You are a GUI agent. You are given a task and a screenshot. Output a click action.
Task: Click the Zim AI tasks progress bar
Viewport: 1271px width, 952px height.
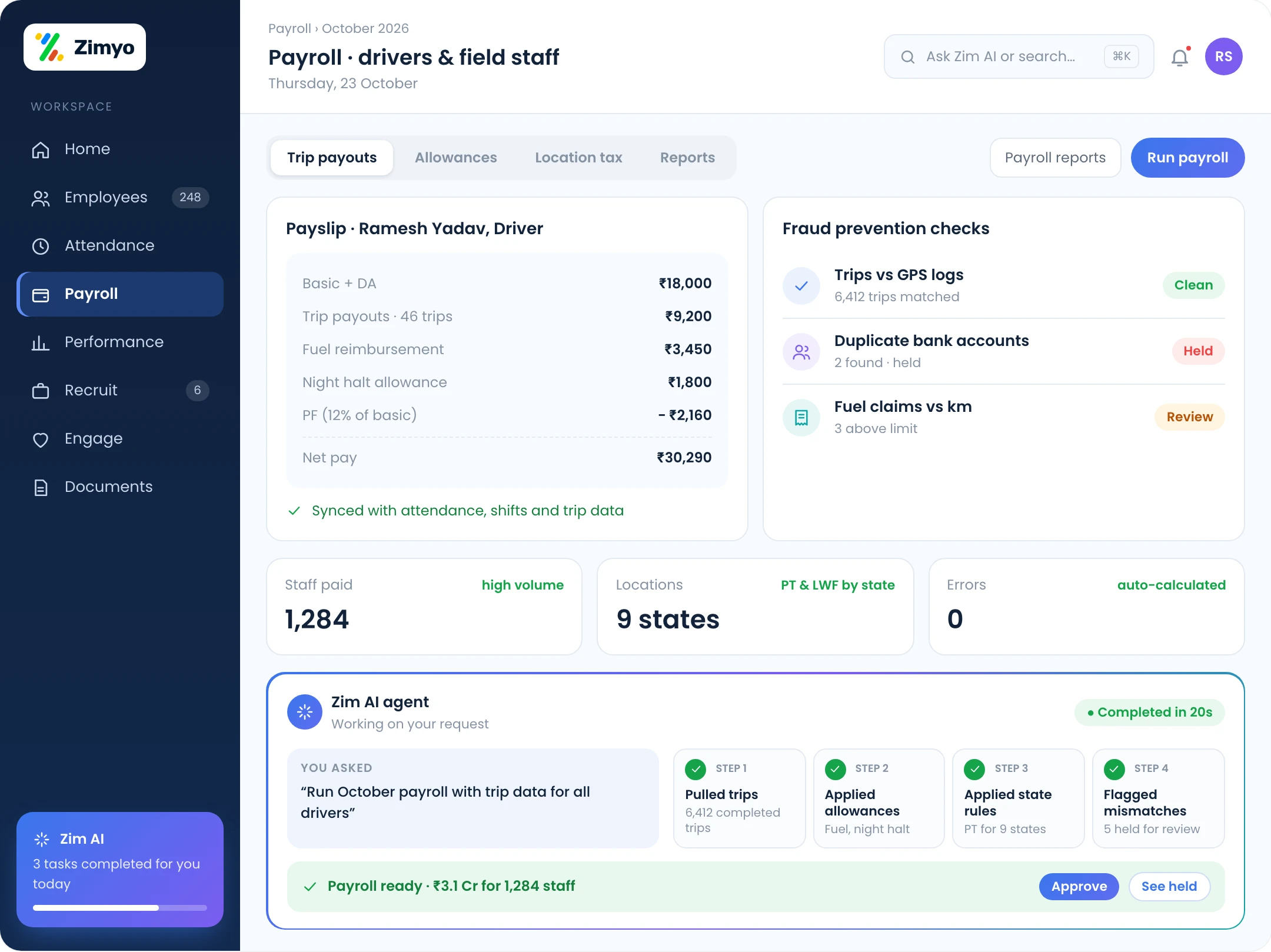pos(120,908)
